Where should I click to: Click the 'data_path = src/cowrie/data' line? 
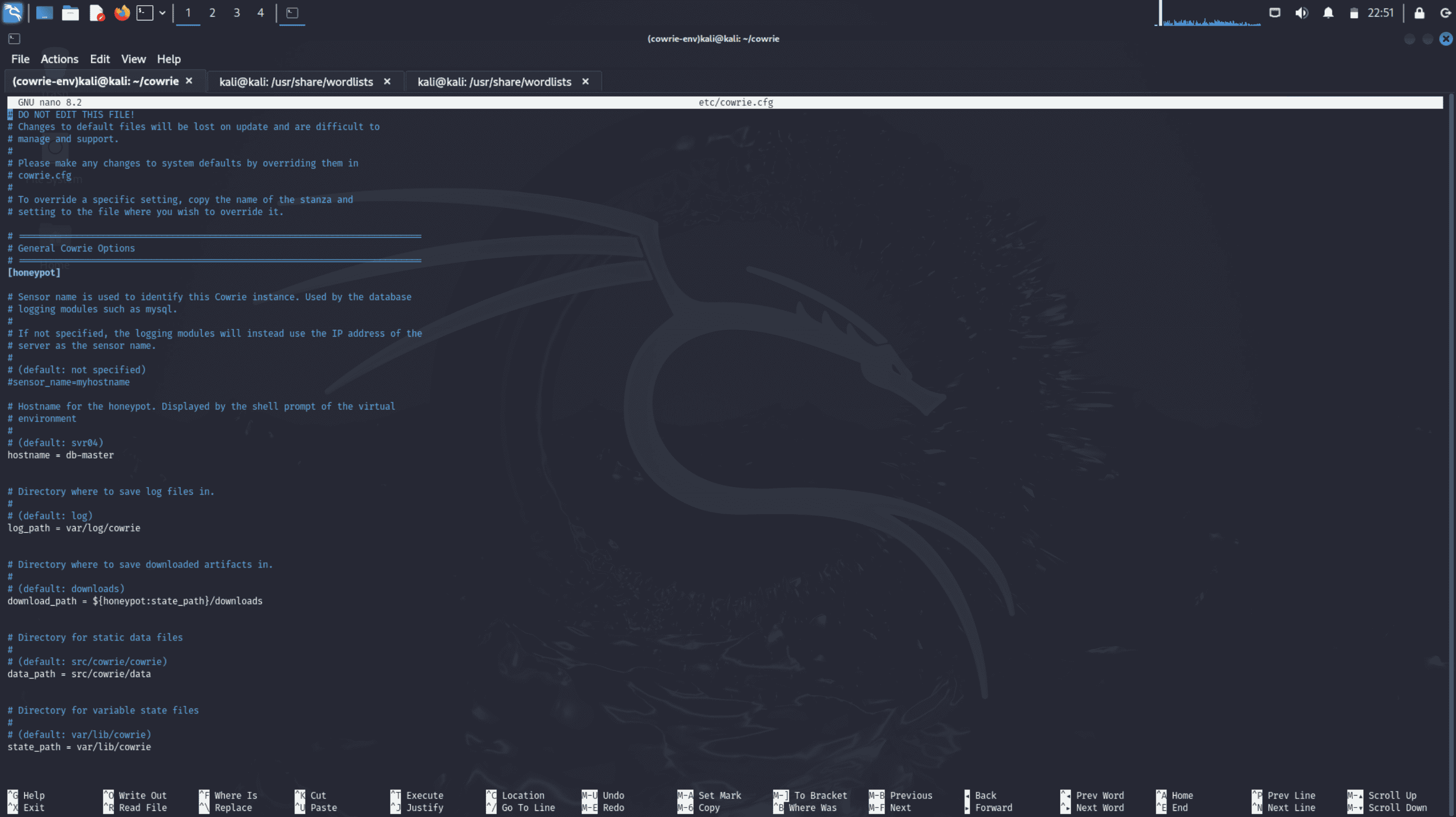79,674
